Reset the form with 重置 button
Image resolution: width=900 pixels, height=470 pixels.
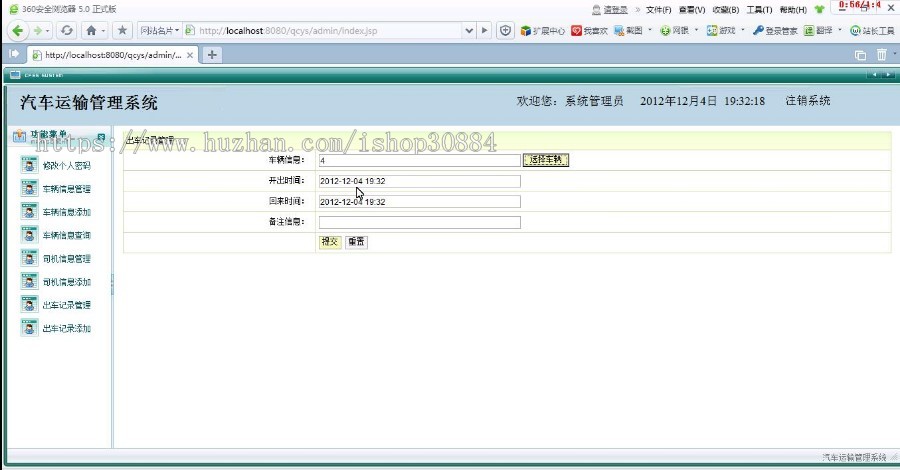pyautogui.click(x=356, y=242)
